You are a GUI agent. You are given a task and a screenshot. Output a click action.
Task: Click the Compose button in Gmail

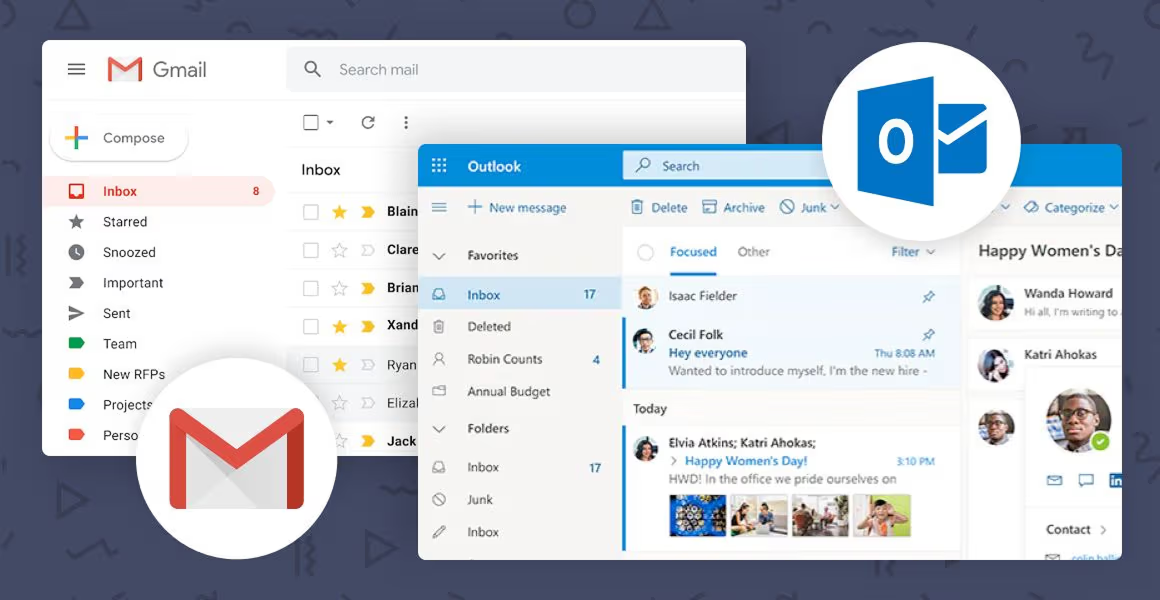point(118,138)
